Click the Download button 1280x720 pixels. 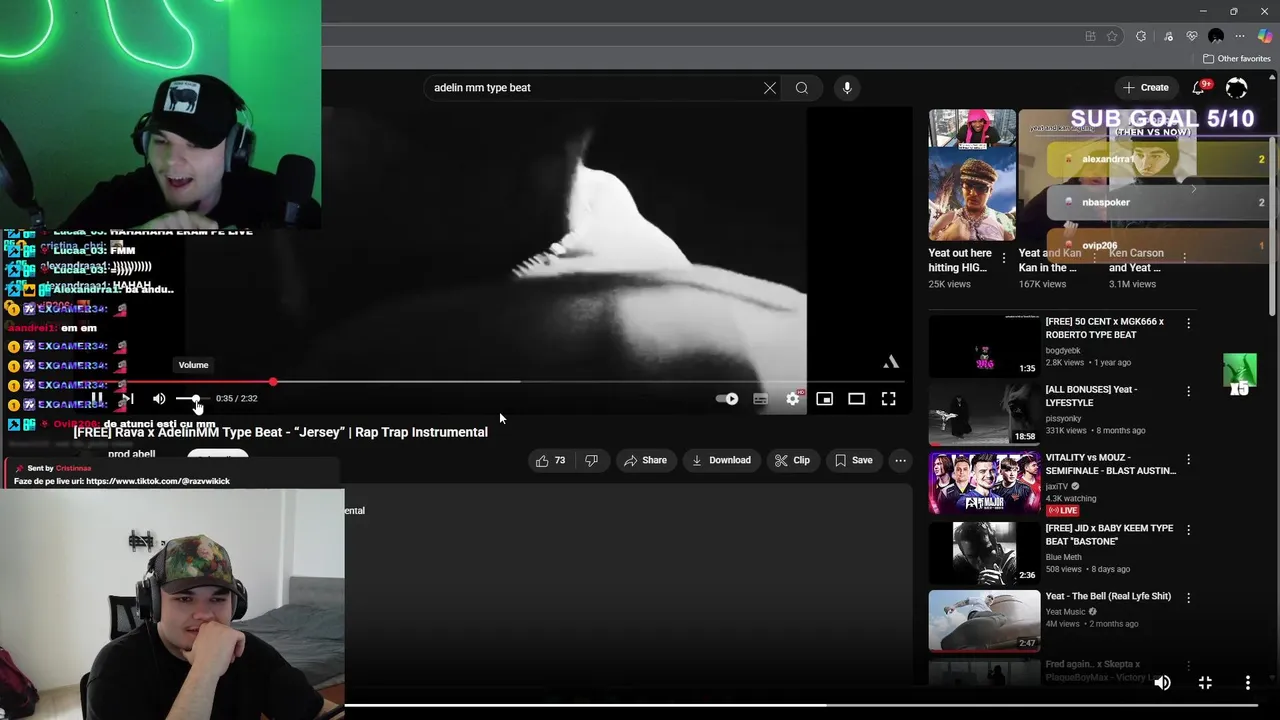tap(721, 460)
